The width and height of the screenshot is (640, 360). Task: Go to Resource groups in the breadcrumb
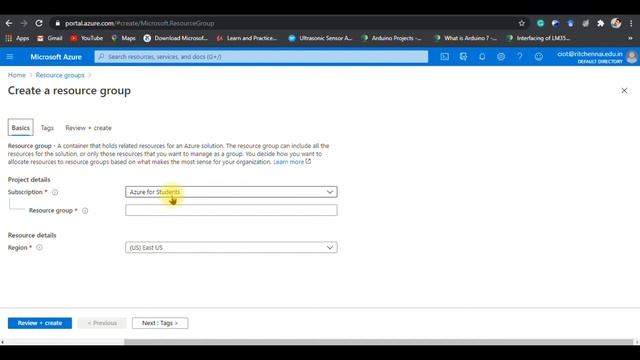pyautogui.click(x=60, y=75)
